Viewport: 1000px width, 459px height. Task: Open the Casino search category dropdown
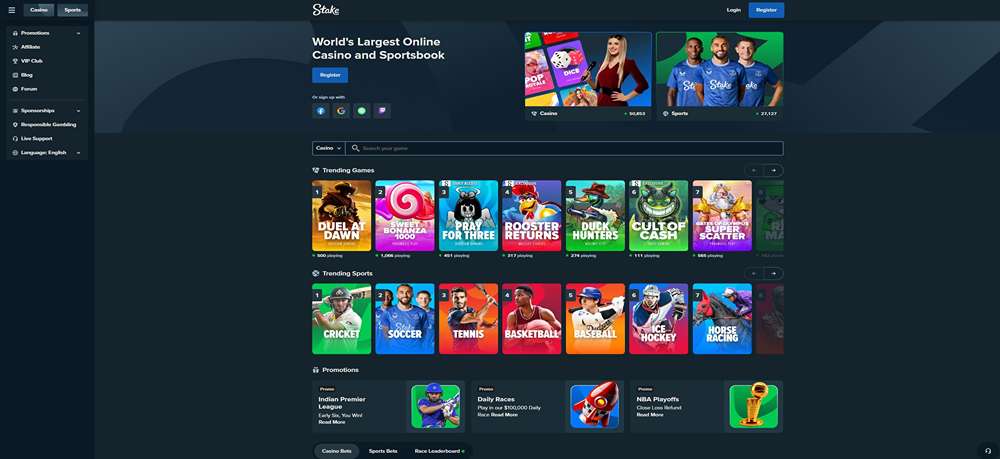pyautogui.click(x=328, y=148)
